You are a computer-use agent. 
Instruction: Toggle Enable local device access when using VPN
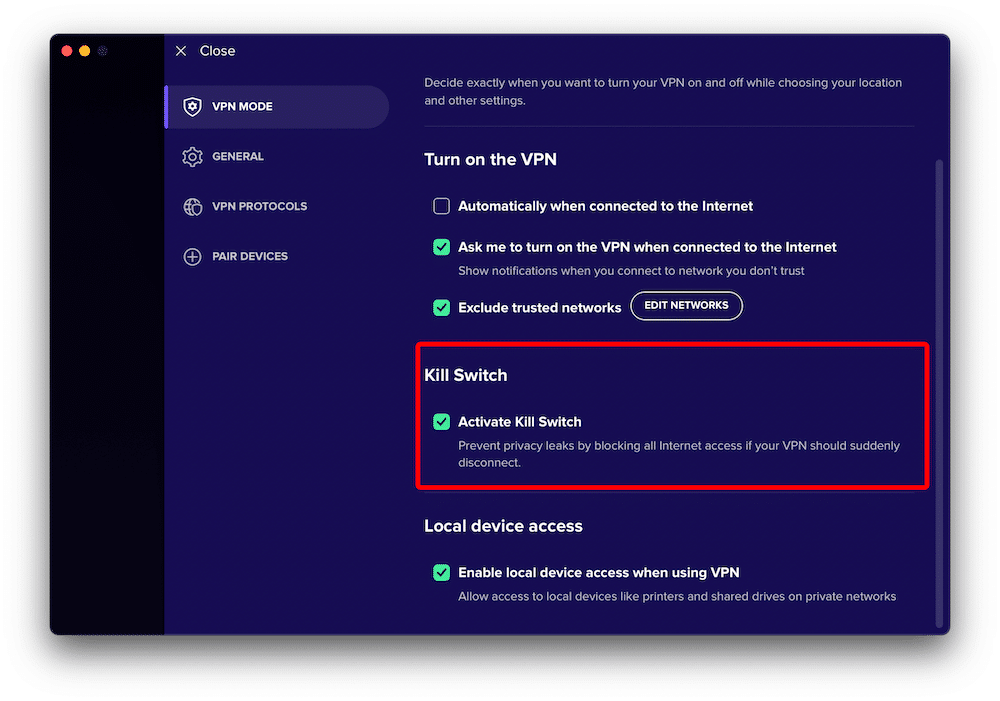[441, 572]
